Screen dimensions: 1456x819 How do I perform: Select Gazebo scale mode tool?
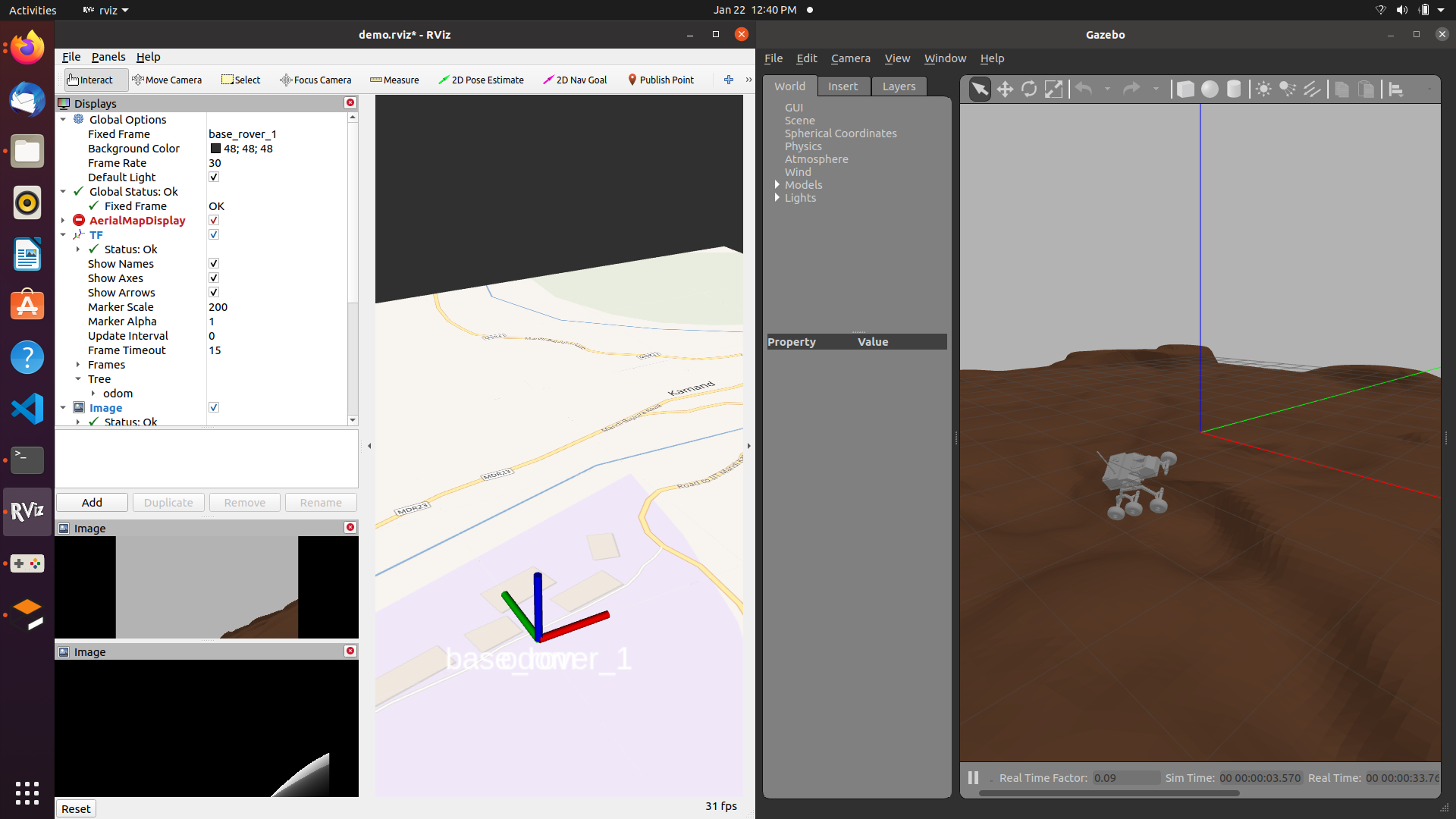click(x=1053, y=89)
